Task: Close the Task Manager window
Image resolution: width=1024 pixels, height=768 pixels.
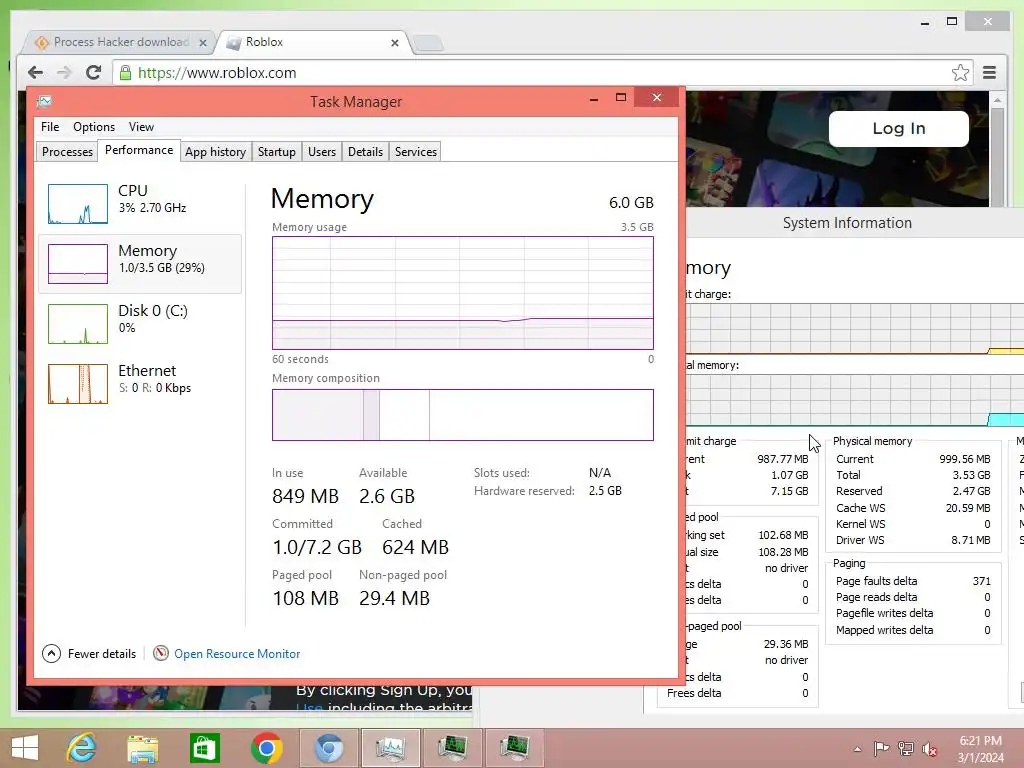Action: (656, 97)
